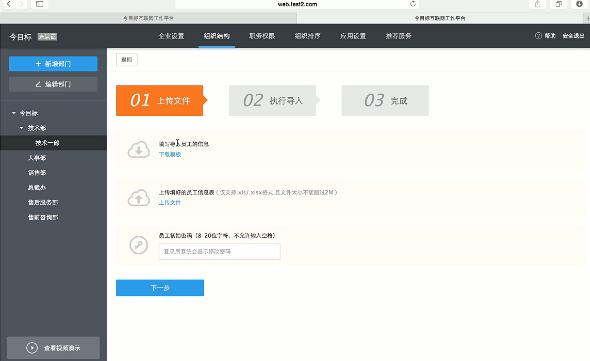Click the 上传文件 link
This screenshot has width=590, height=361.
click(x=170, y=203)
